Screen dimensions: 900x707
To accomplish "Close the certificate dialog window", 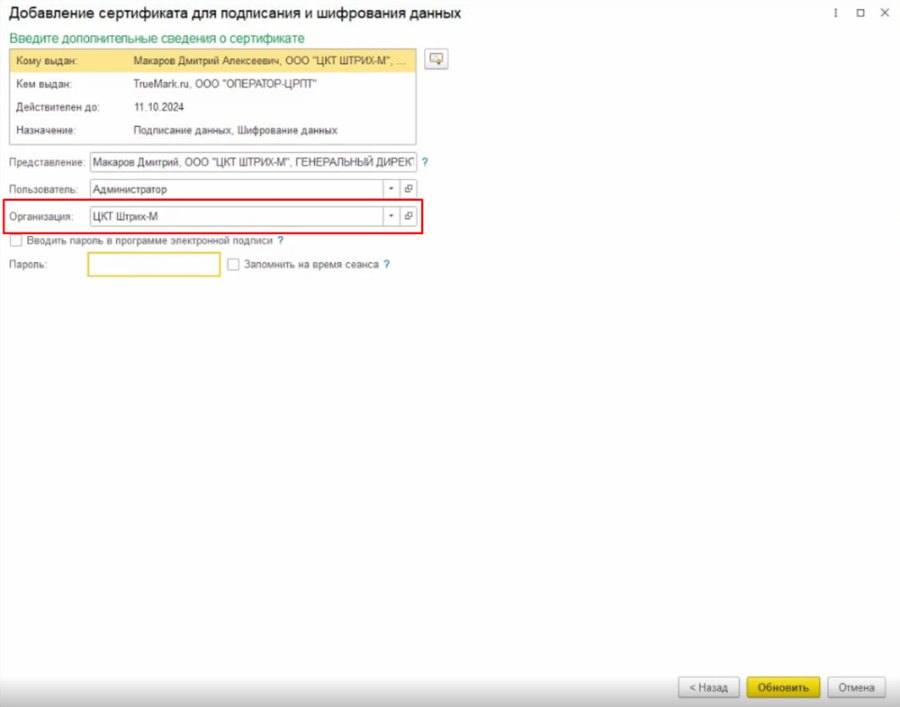I will point(885,13).
